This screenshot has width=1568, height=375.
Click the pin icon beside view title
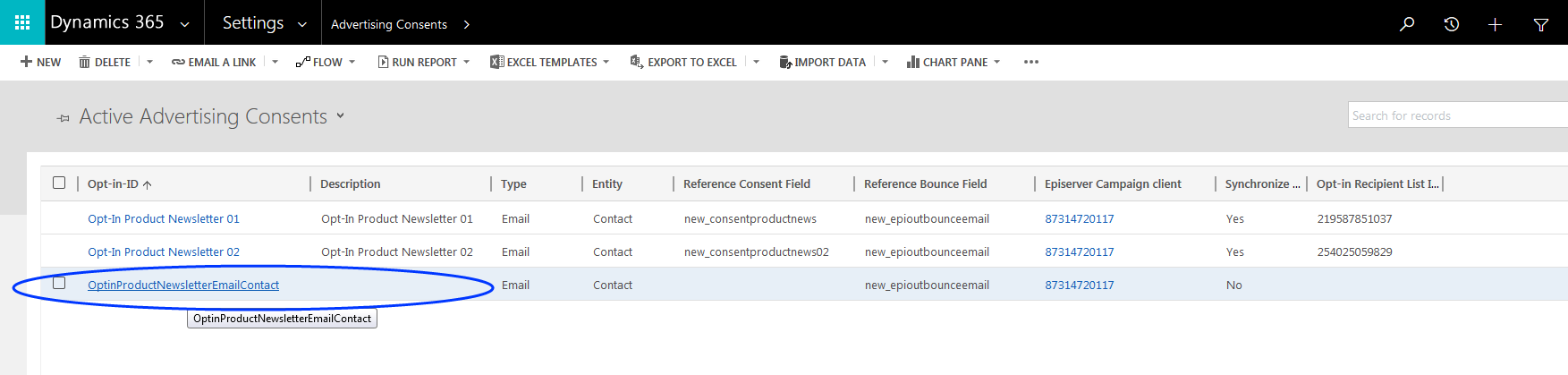pos(63,118)
